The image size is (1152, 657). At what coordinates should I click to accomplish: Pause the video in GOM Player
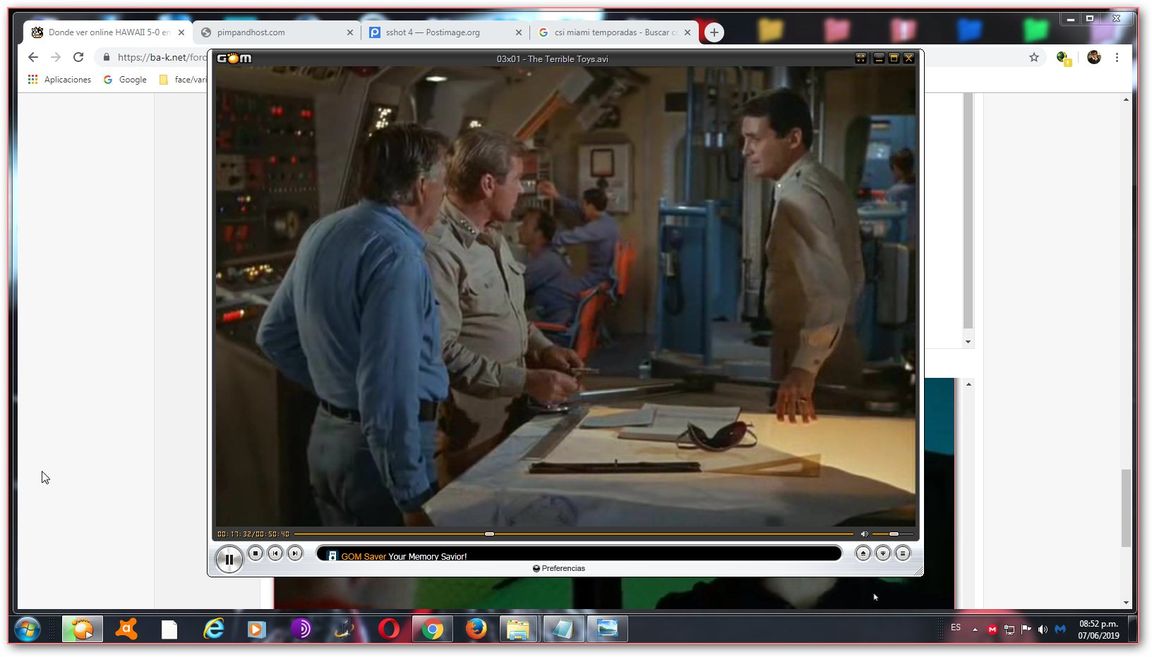pos(229,559)
